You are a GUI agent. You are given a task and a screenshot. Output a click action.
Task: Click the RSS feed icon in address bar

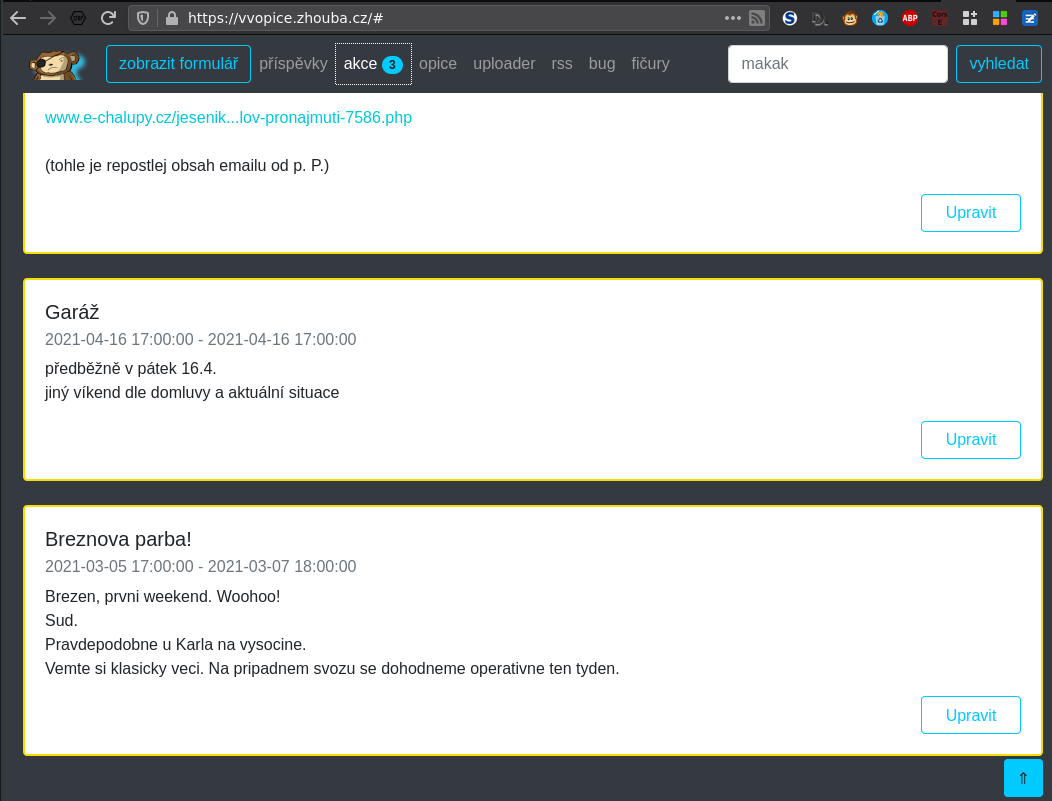(757, 18)
